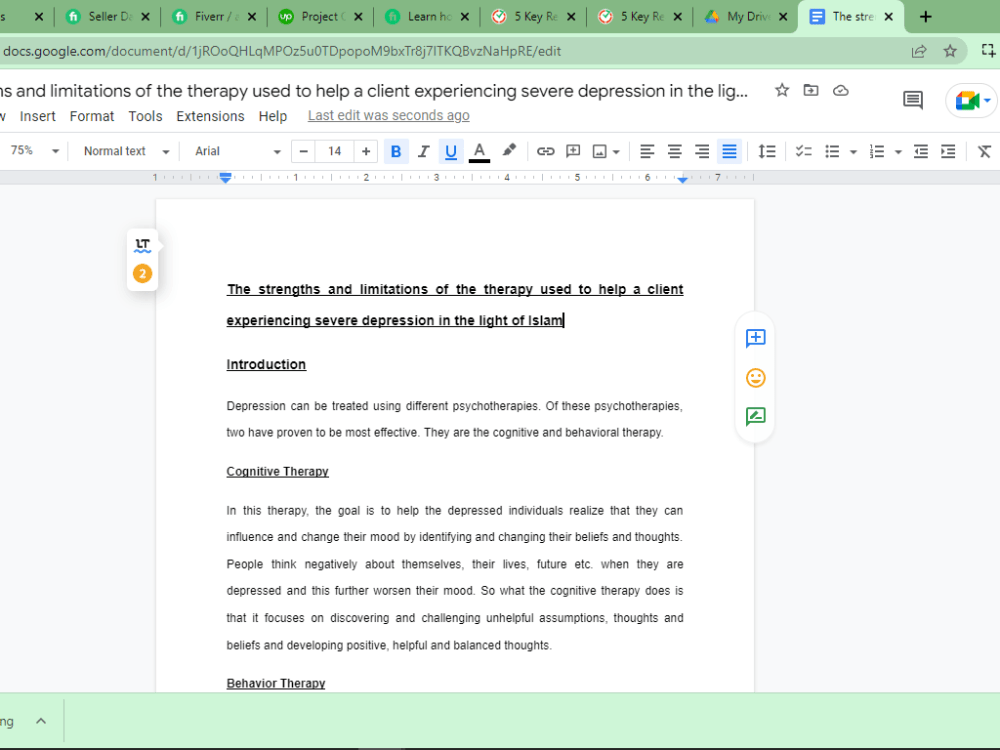Click the left indent marker on the ruler
The image size is (1000, 750).
point(225,178)
